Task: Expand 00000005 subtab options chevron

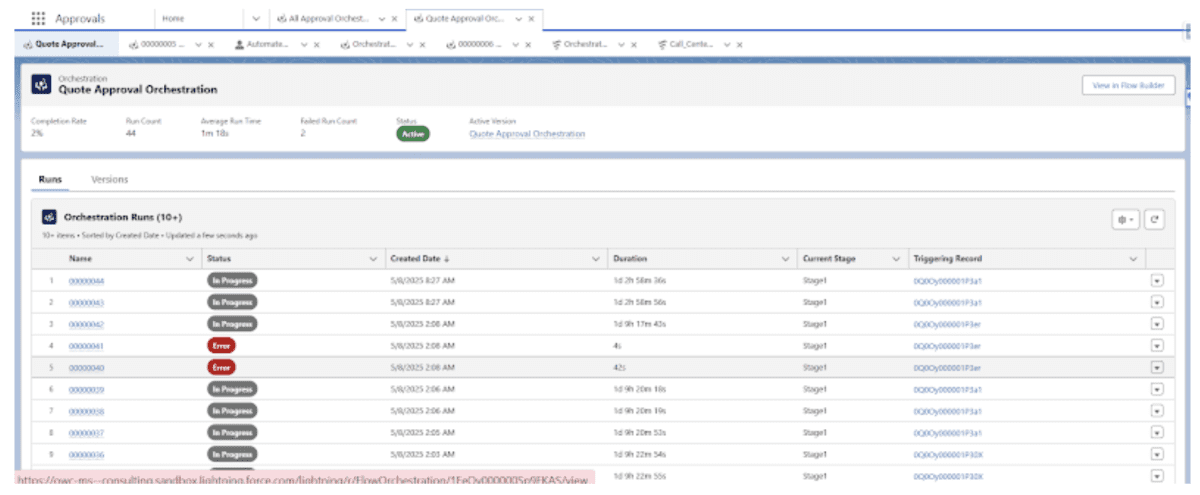Action: tap(197, 44)
